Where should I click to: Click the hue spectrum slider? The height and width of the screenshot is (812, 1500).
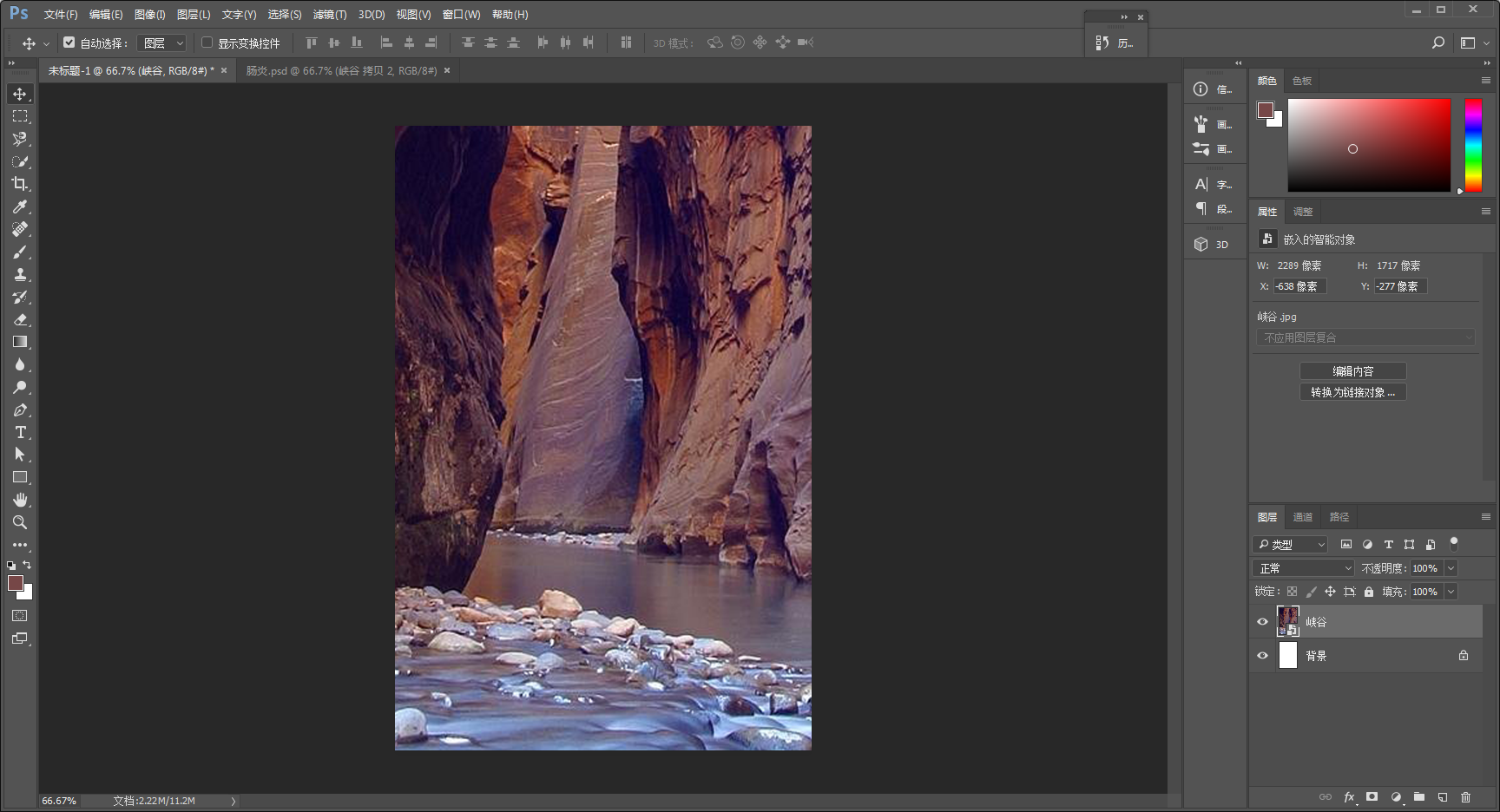click(1473, 145)
